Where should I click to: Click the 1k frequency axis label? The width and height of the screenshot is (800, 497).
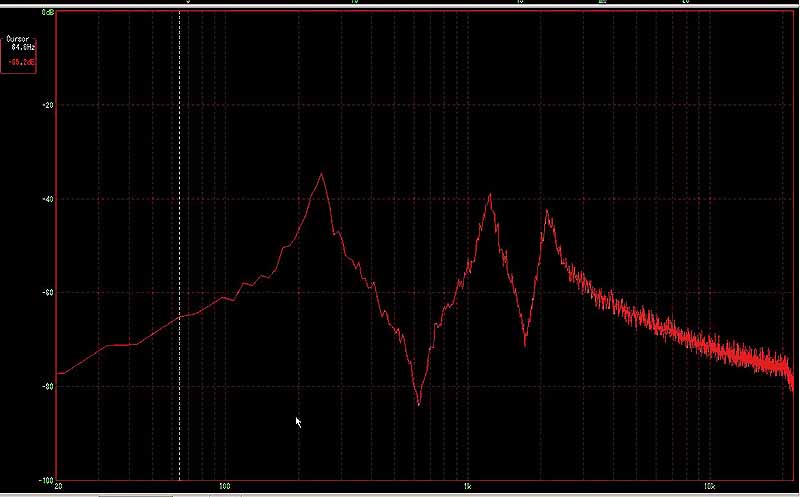pyautogui.click(x=467, y=488)
